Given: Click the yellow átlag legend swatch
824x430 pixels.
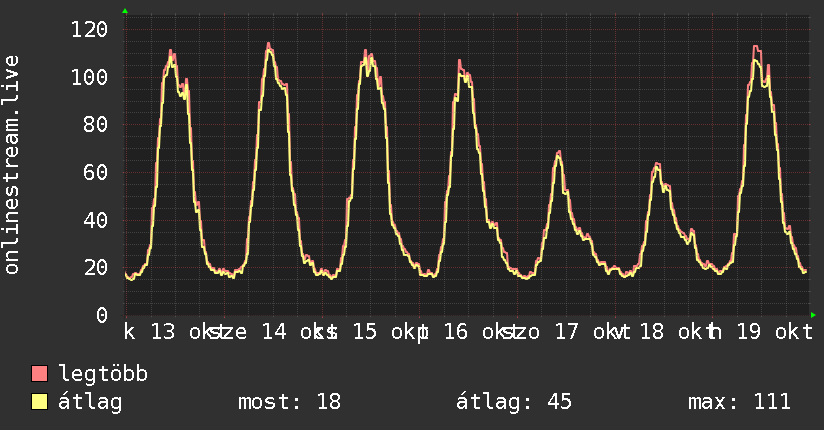Looking at the screenshot, I should pyautogui.click(x=39, y=401).
